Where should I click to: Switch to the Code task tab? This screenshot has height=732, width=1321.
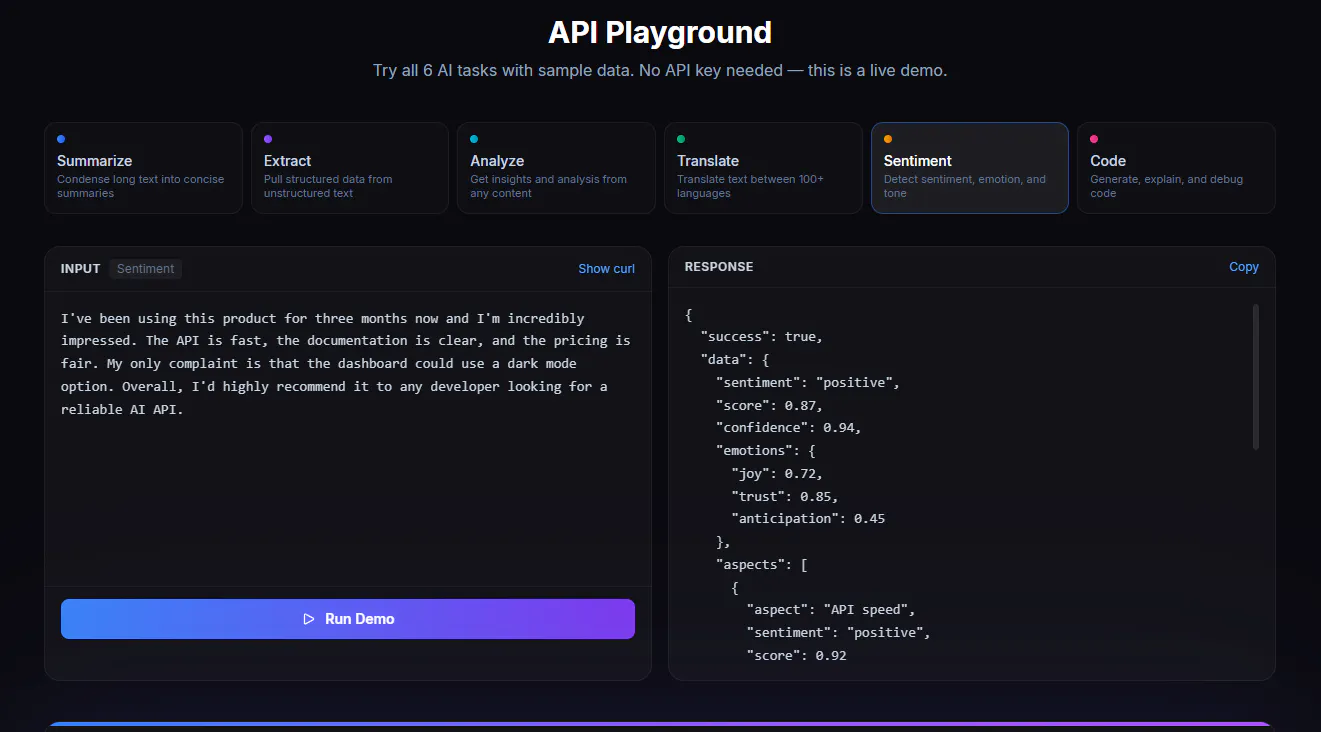1176,168
